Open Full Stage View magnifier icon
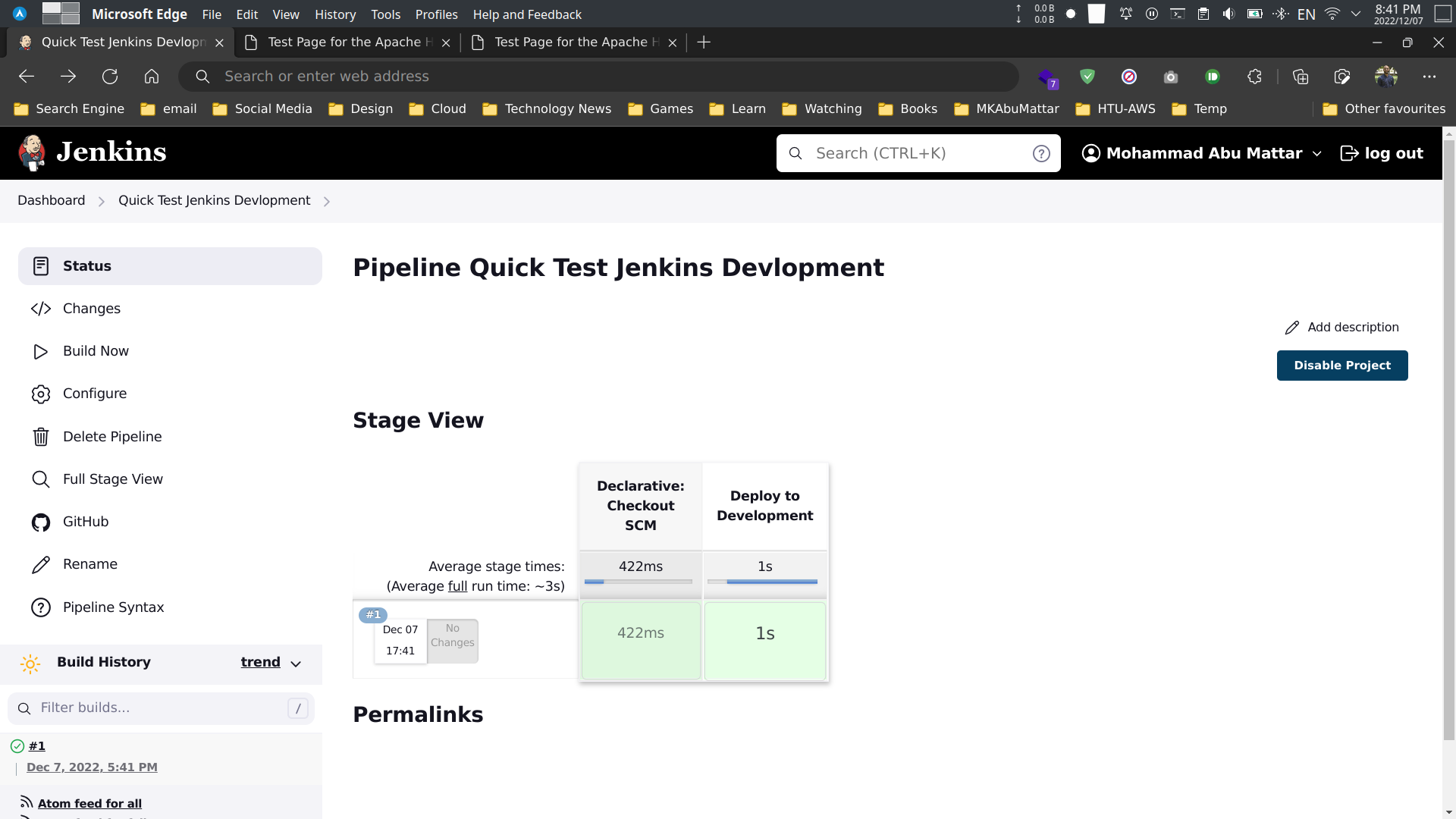The width and height of the screenshot is (1456, 819). pos(40,479)
